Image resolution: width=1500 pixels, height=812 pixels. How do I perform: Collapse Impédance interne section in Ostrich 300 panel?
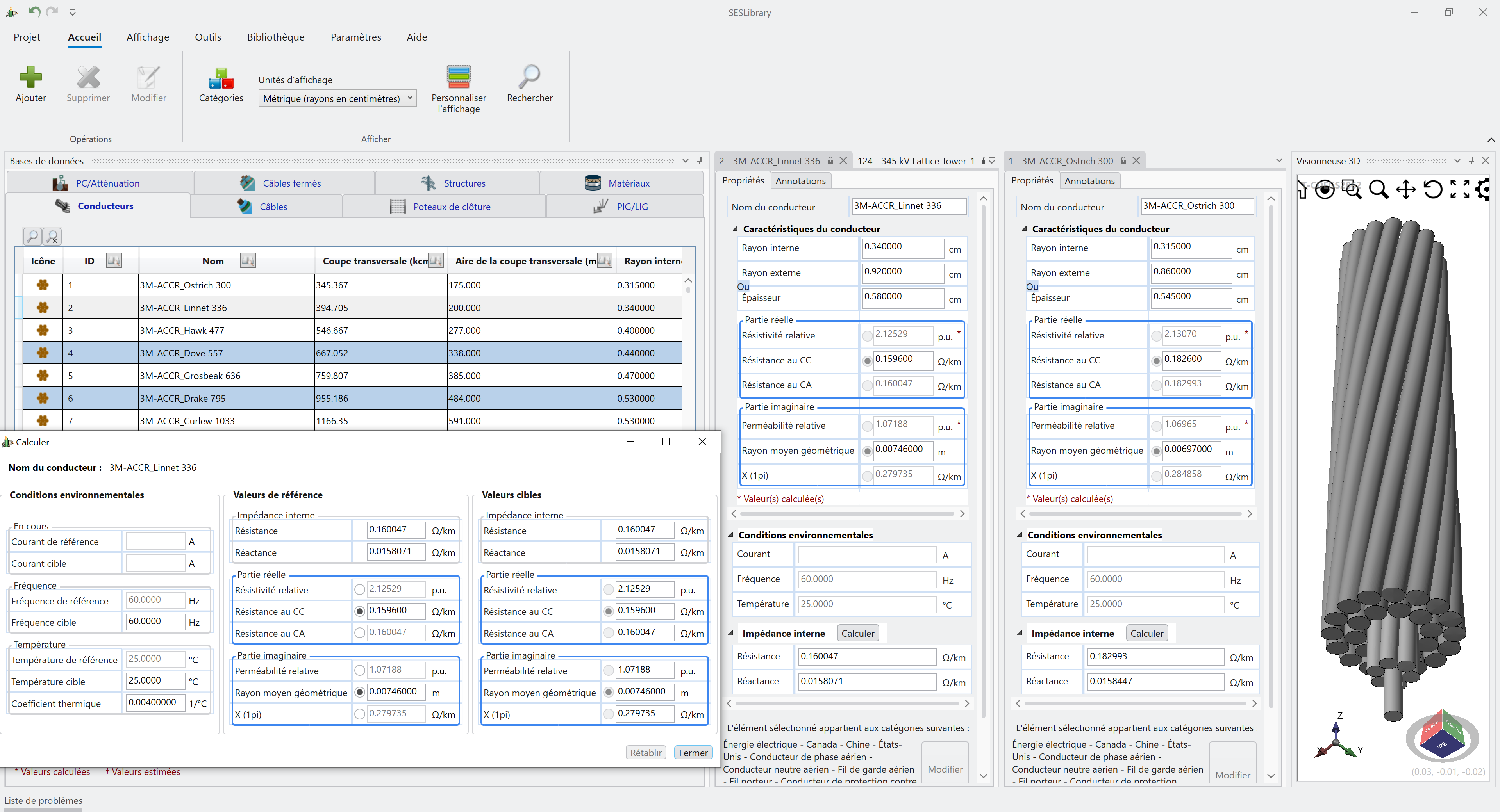point(1020,633)
